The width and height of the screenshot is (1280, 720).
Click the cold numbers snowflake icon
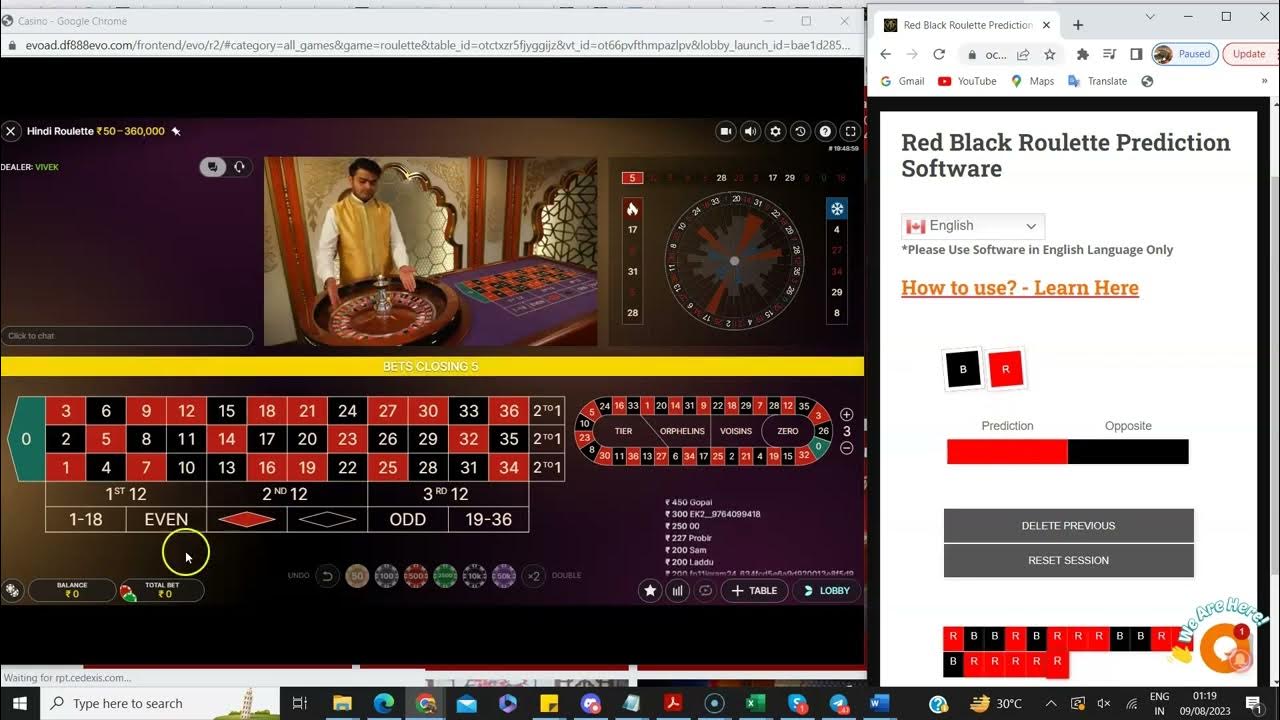coord(837,209)
